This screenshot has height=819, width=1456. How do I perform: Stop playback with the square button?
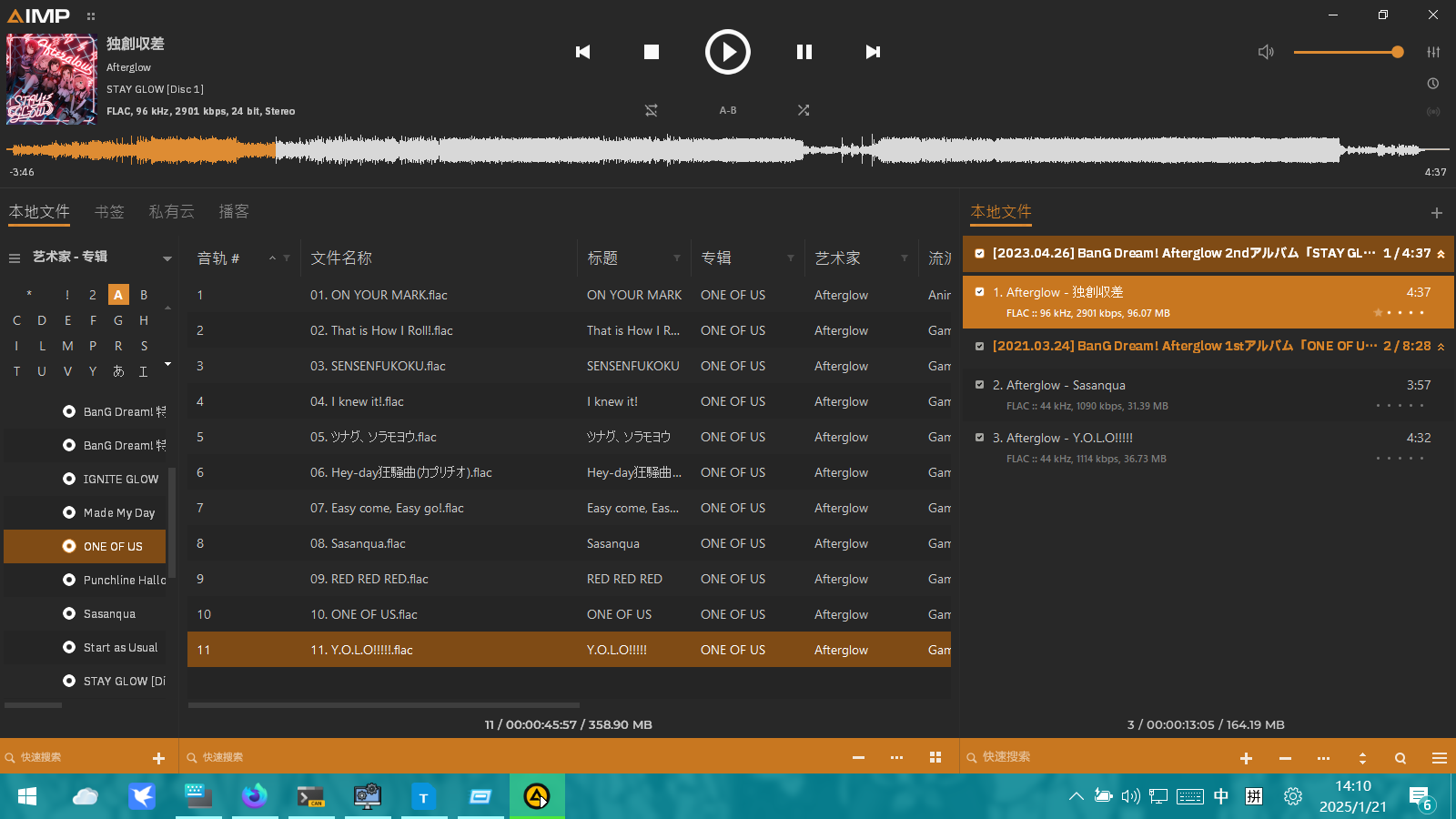[652, 52]
